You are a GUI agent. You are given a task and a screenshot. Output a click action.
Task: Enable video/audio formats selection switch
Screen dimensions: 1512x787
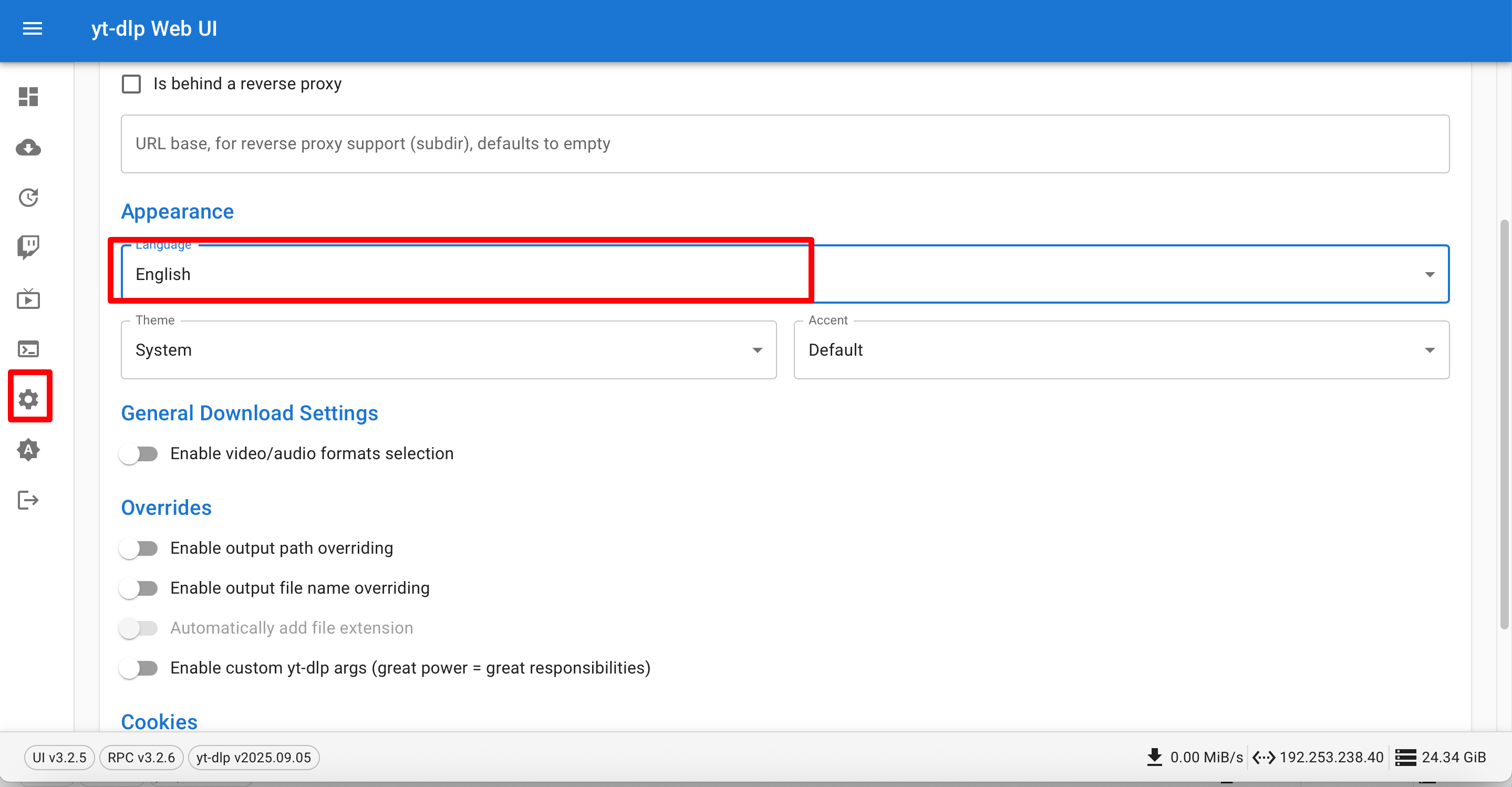pyautogui.click(x=139, y=454)
